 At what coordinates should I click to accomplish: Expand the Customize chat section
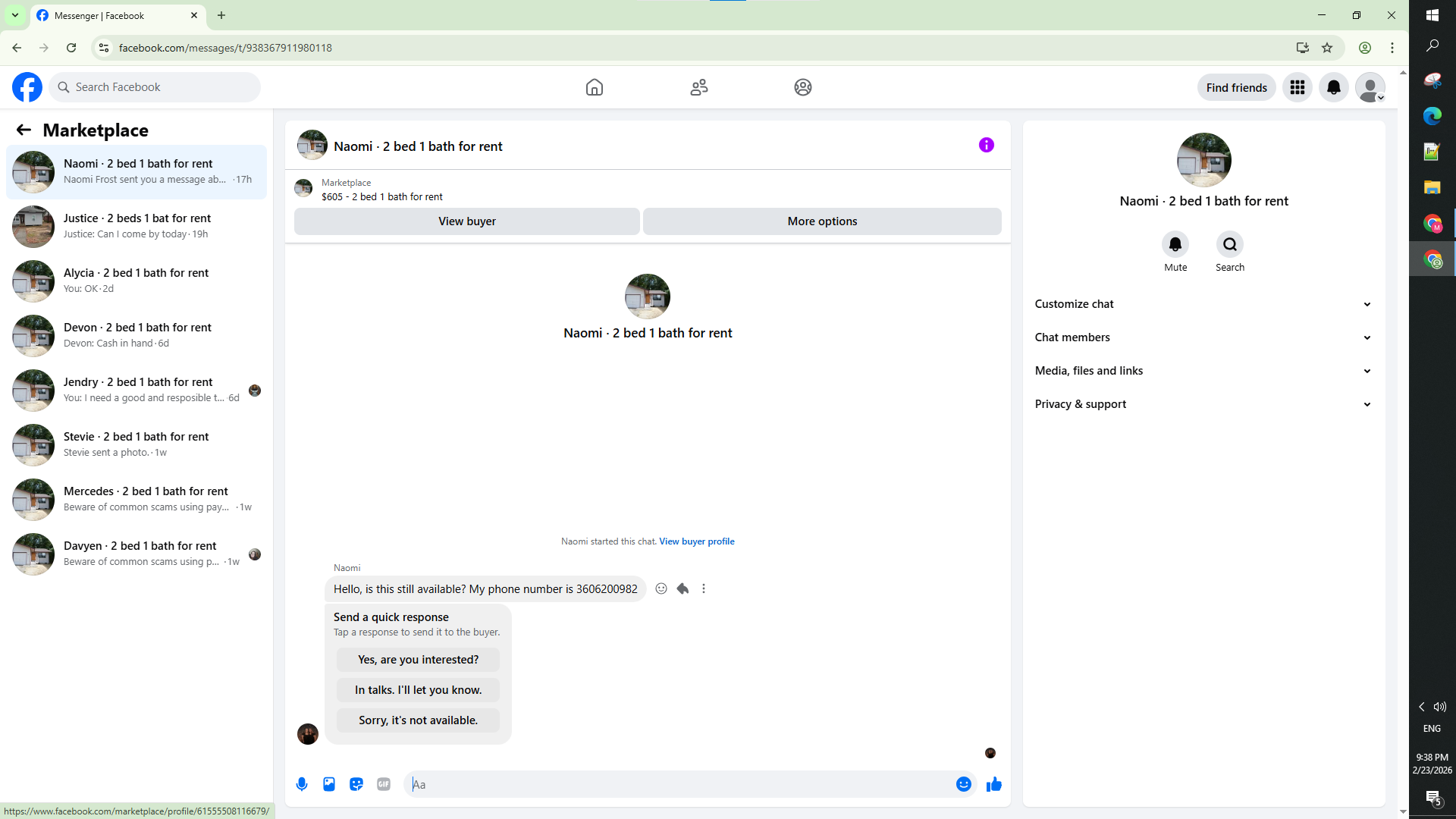tap(1203, 304)
